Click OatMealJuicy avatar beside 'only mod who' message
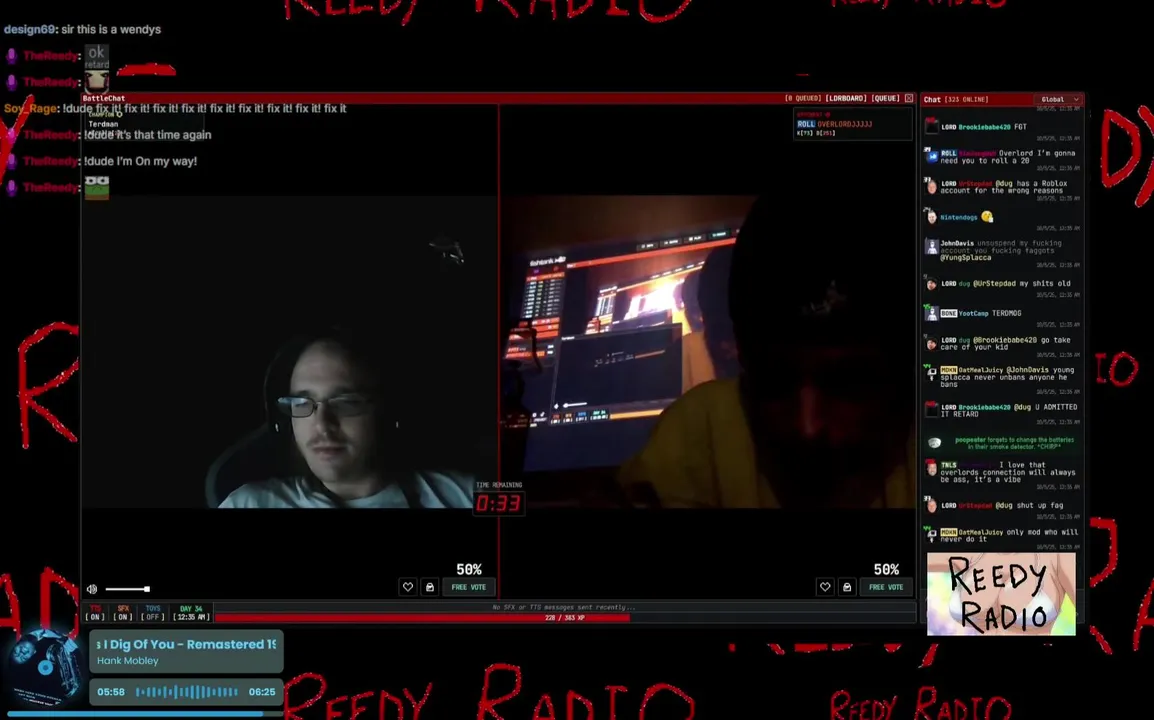 pyautogui.click(x=932, y=535)
